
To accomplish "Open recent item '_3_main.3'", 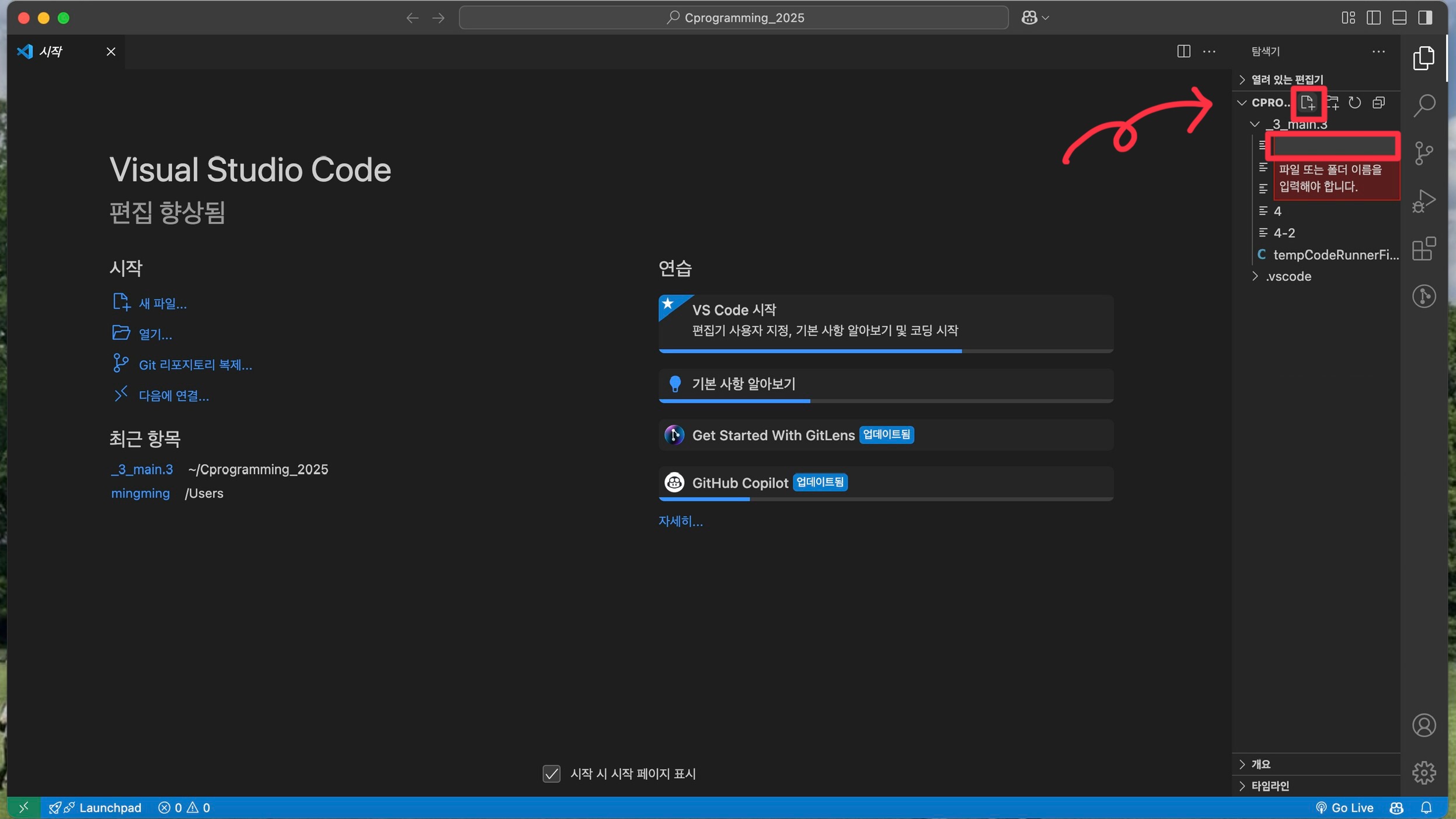I will click(142, 469).
